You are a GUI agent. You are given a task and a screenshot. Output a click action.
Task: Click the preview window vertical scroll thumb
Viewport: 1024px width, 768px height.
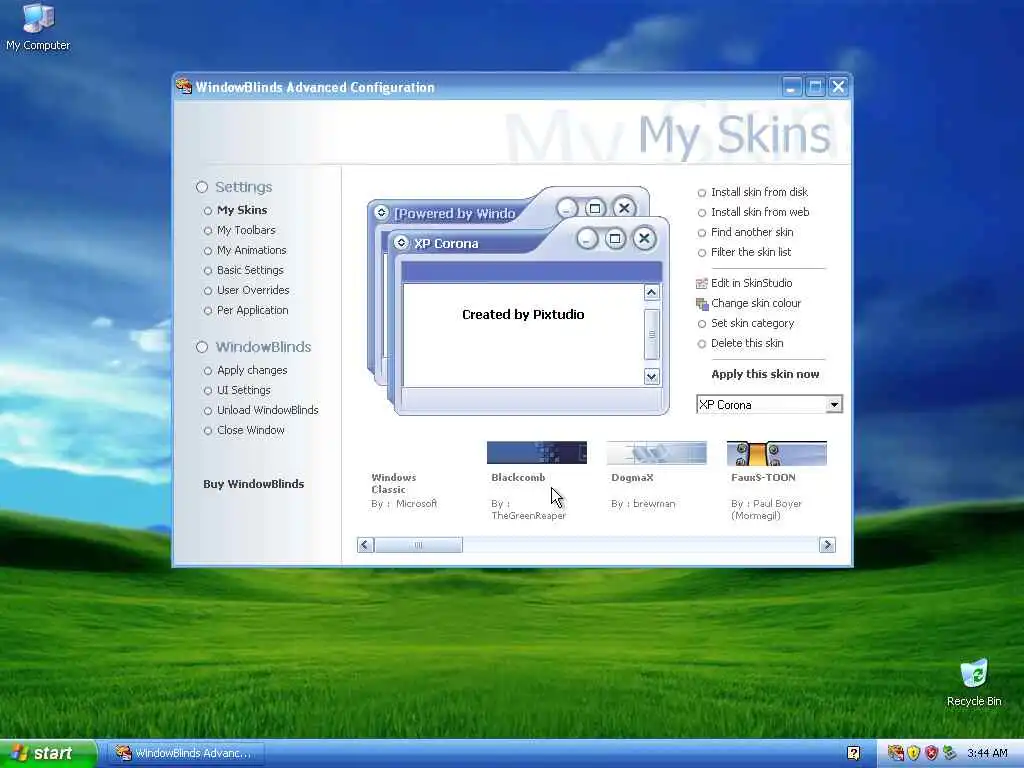[x=651, y=334]
